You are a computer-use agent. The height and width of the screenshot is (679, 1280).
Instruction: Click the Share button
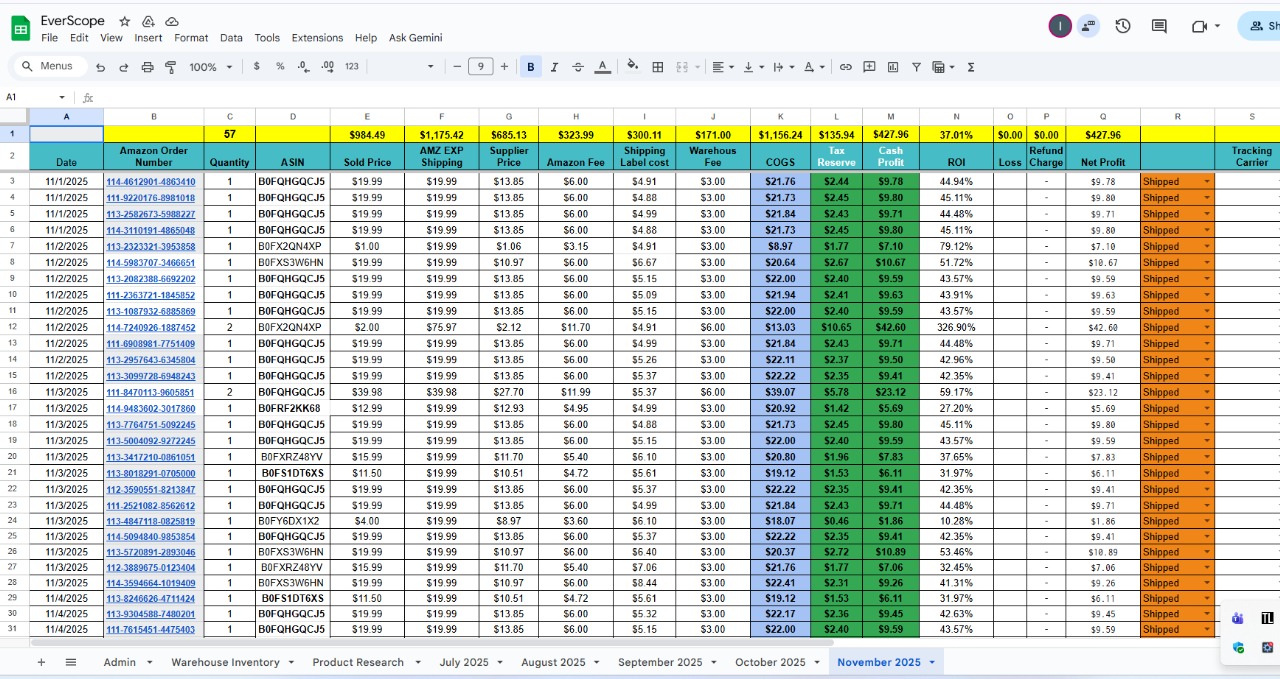(x=1260, y=26)
